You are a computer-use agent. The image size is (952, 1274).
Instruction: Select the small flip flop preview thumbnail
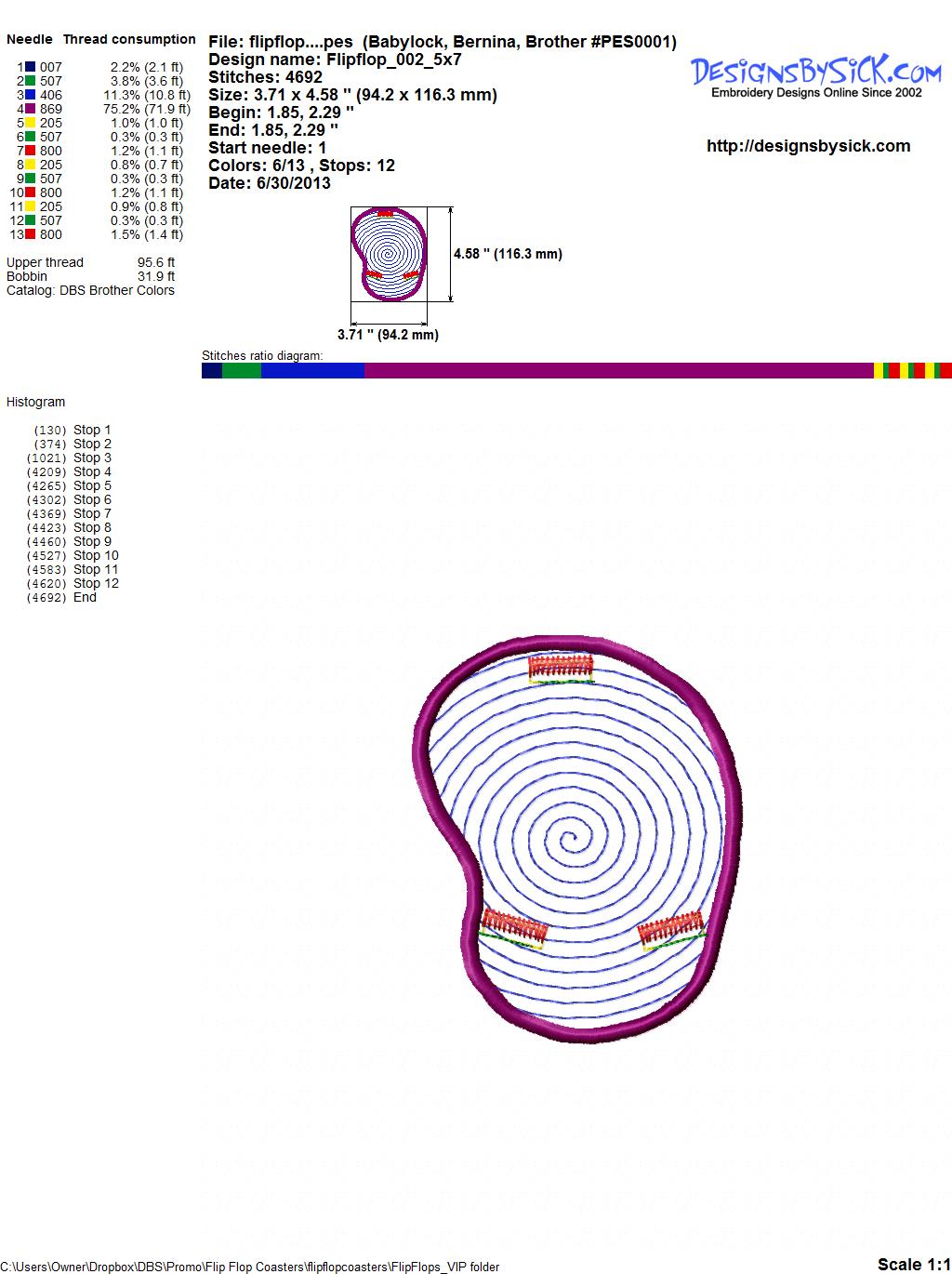(387, 253)
